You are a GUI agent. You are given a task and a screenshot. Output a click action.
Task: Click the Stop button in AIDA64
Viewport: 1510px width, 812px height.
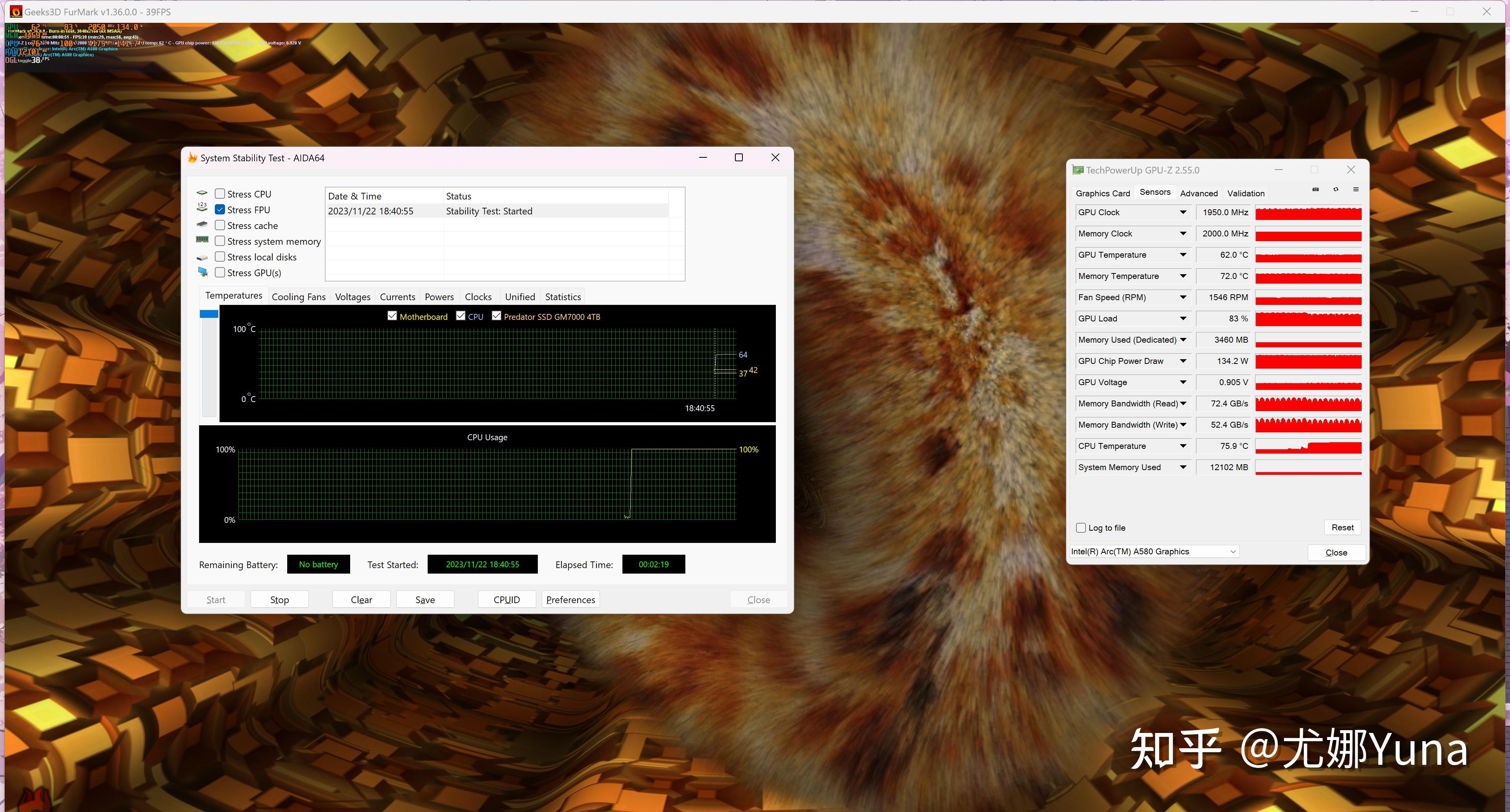[281, 600]
